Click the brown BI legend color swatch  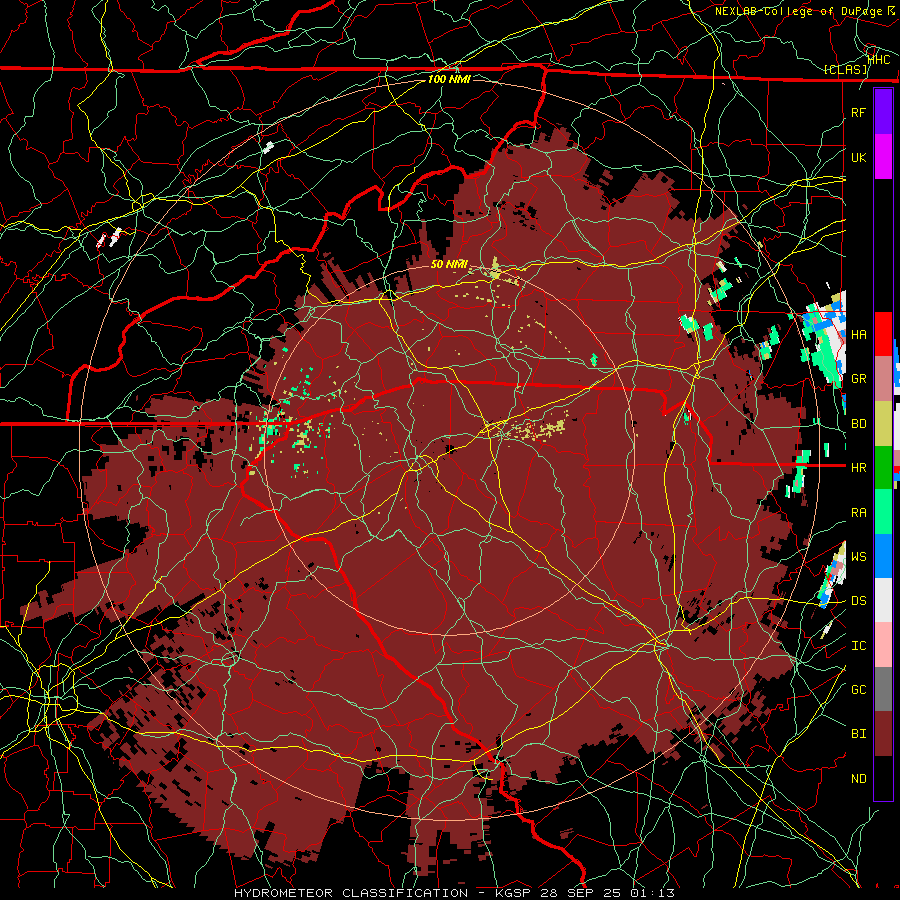coord(883,734)
